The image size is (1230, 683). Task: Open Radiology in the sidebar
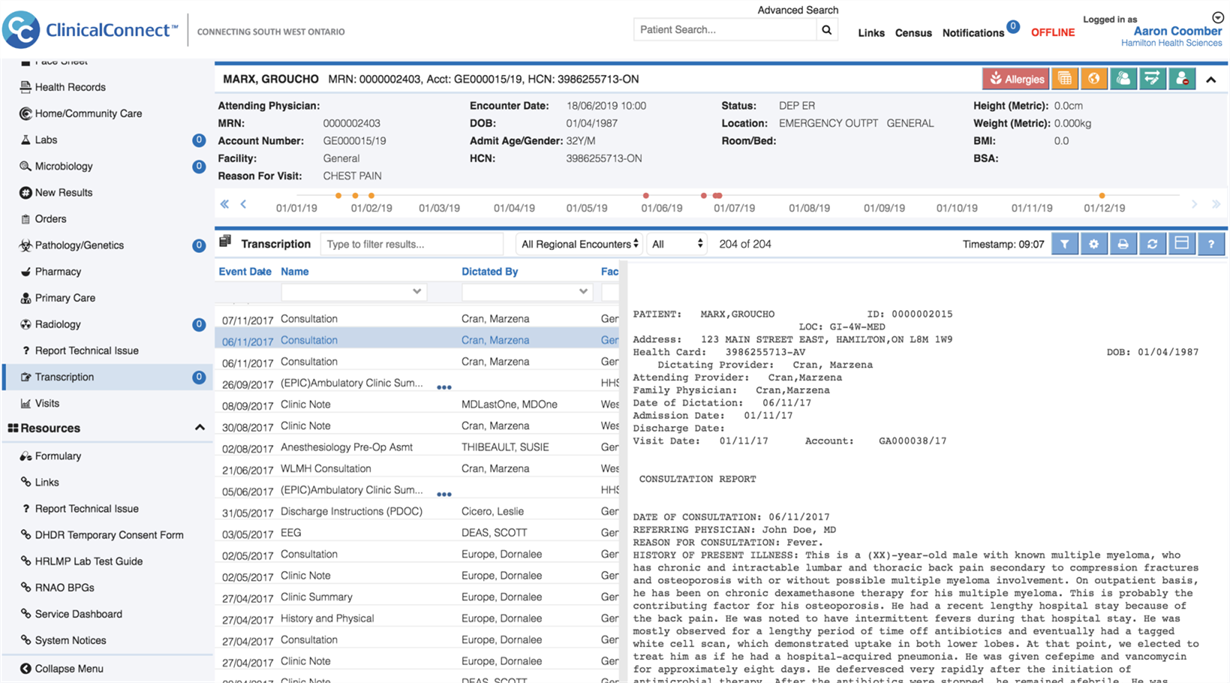[x=58, y=324]
